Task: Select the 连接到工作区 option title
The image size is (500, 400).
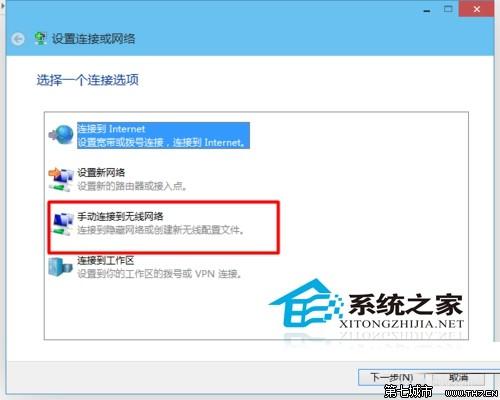Action: coord(106,260)
